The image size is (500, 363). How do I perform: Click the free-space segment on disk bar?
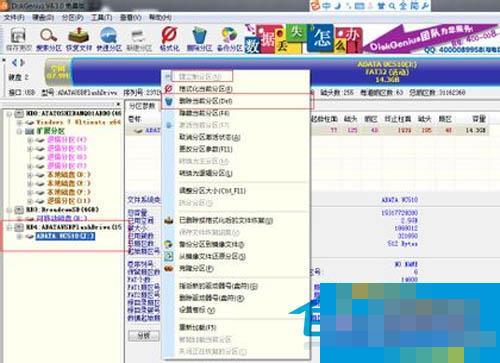tap(58, 73)
